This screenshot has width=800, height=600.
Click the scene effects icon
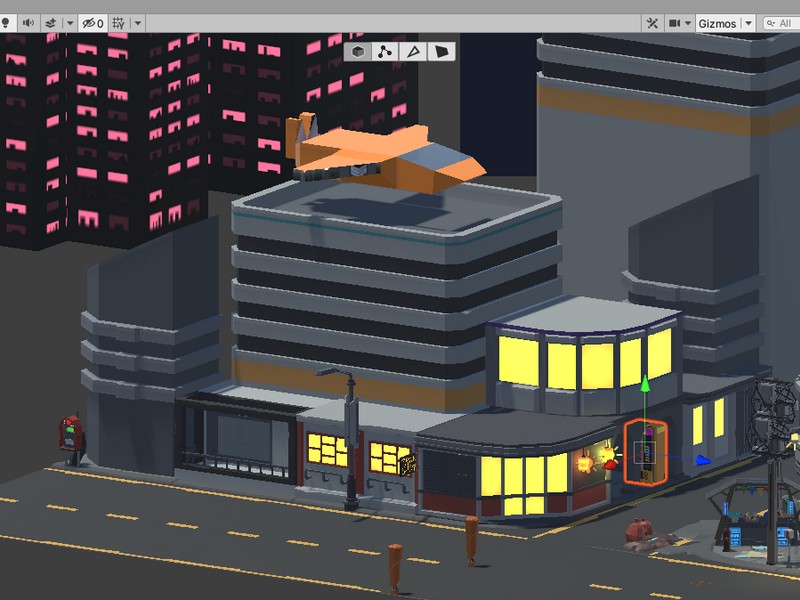[x=51, y=22]
